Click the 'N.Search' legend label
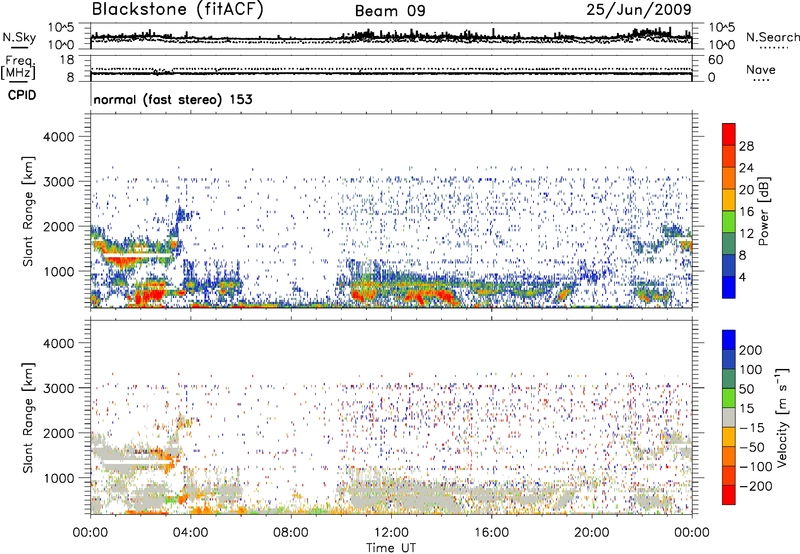 pyautogui.click(x=772, y=37)
